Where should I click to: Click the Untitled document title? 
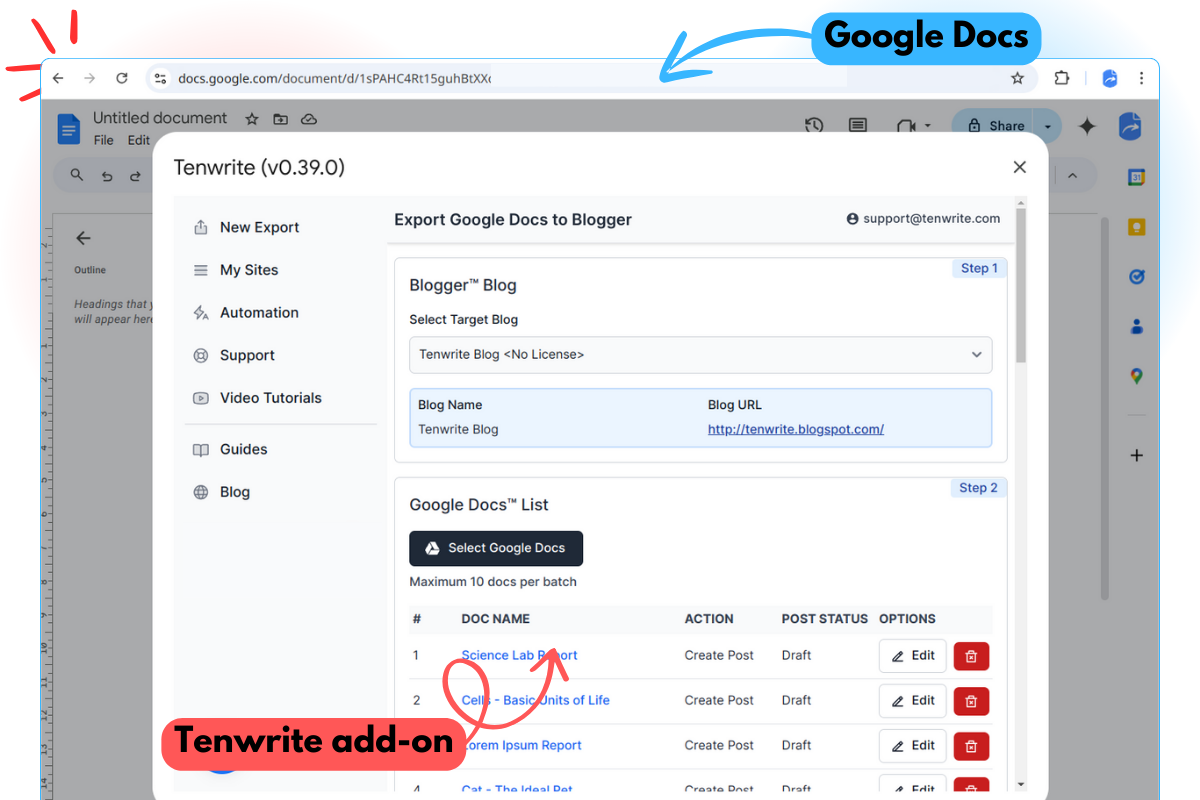pos(160,118)
